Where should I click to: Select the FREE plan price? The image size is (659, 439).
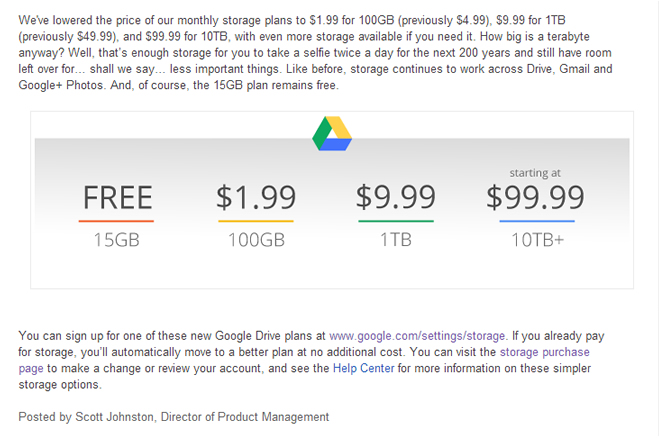118,197
